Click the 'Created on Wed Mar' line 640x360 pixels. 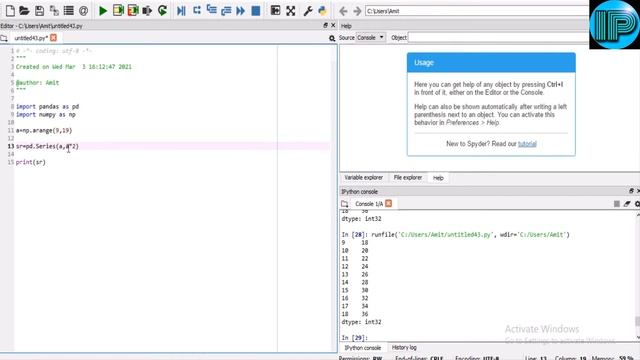[74, 67]
